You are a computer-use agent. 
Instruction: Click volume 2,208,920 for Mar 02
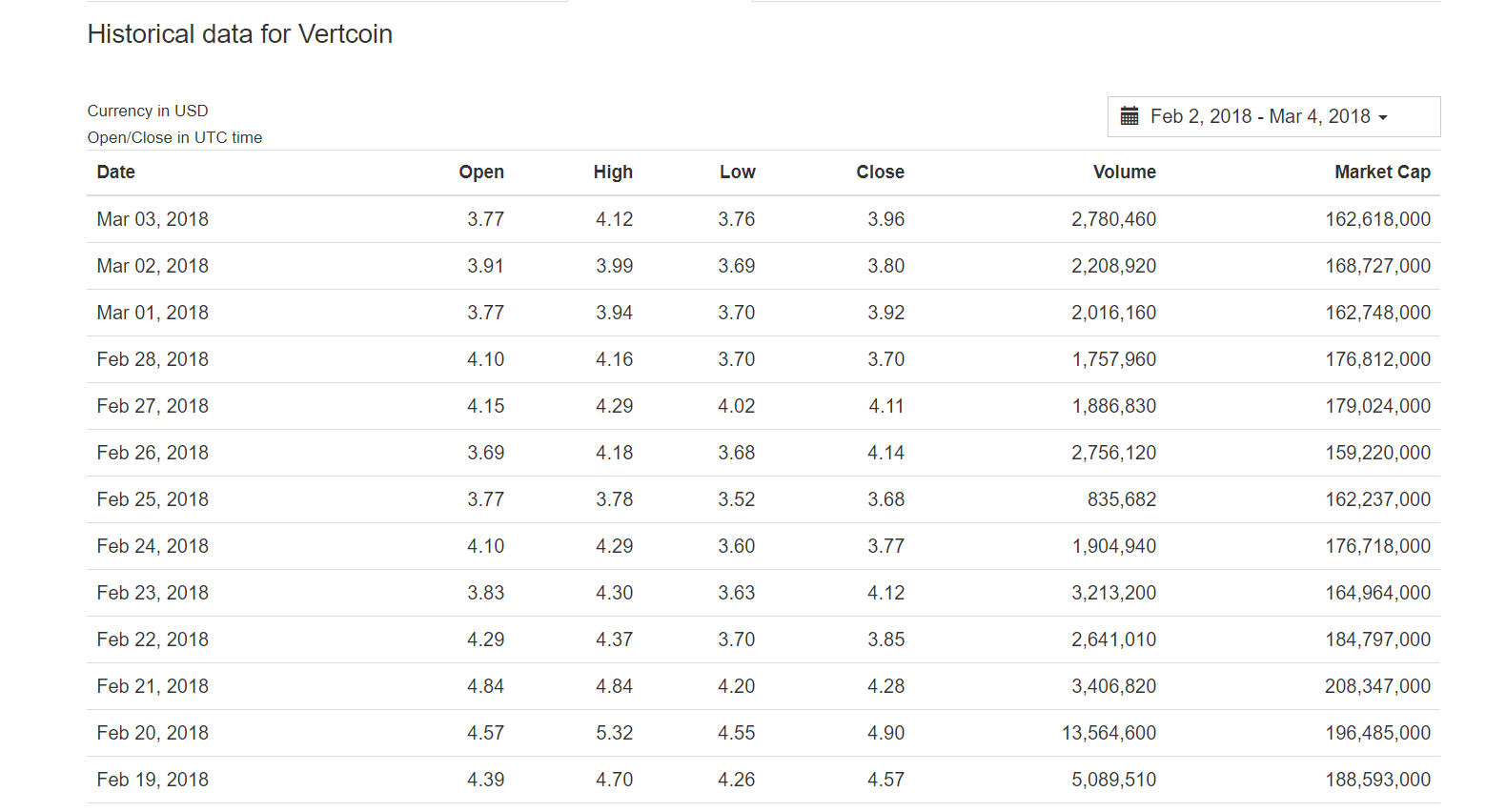pos(1113,266)
